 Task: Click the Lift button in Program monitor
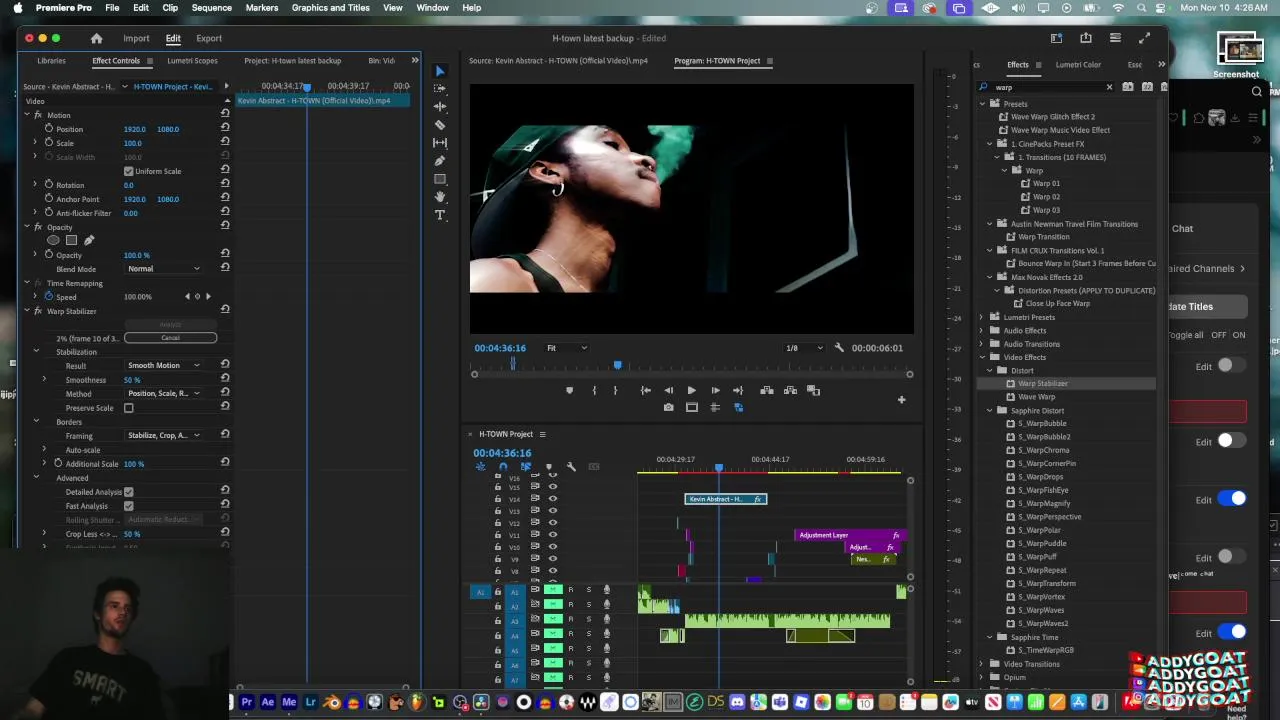coord(767,390)
